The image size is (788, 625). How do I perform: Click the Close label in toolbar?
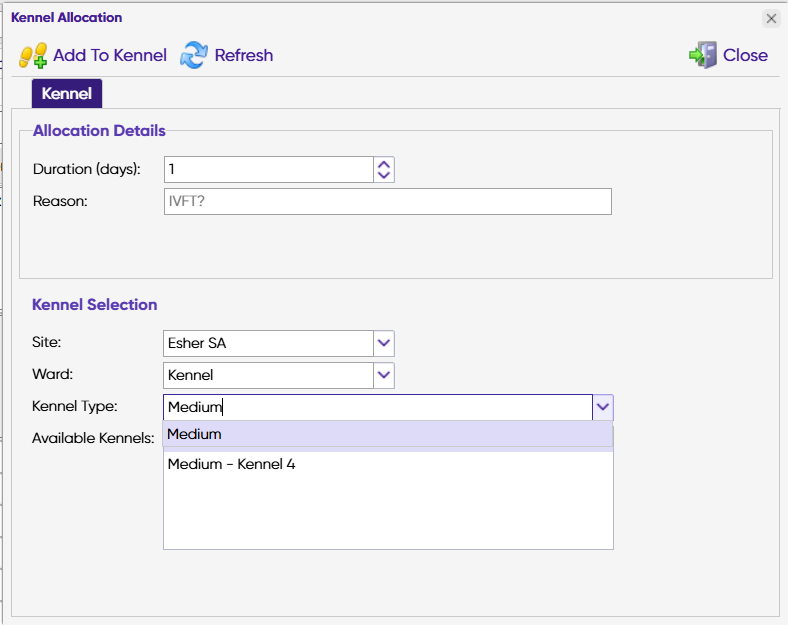point(745,55)
